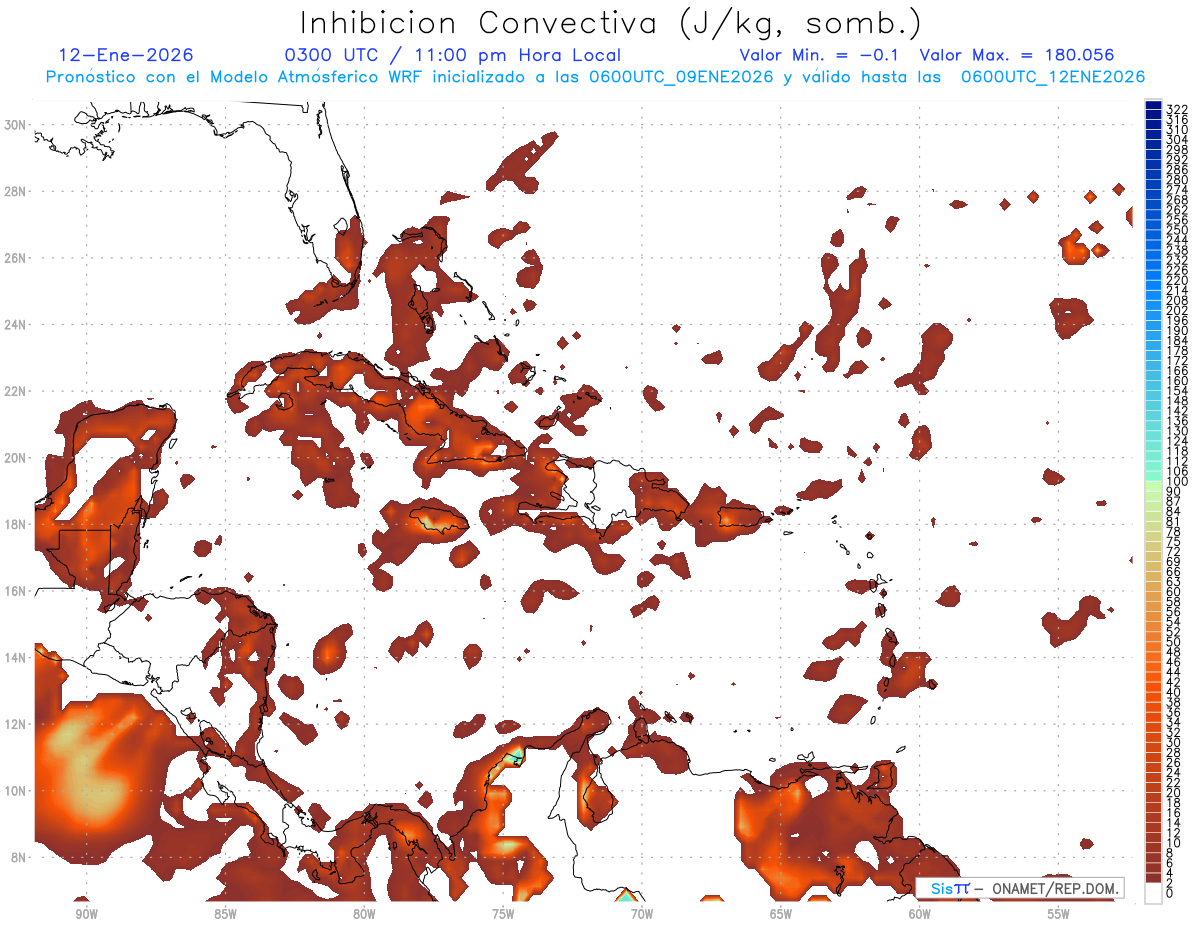
Task: Click the '10N' latitude label
Action: click(15, 791)
